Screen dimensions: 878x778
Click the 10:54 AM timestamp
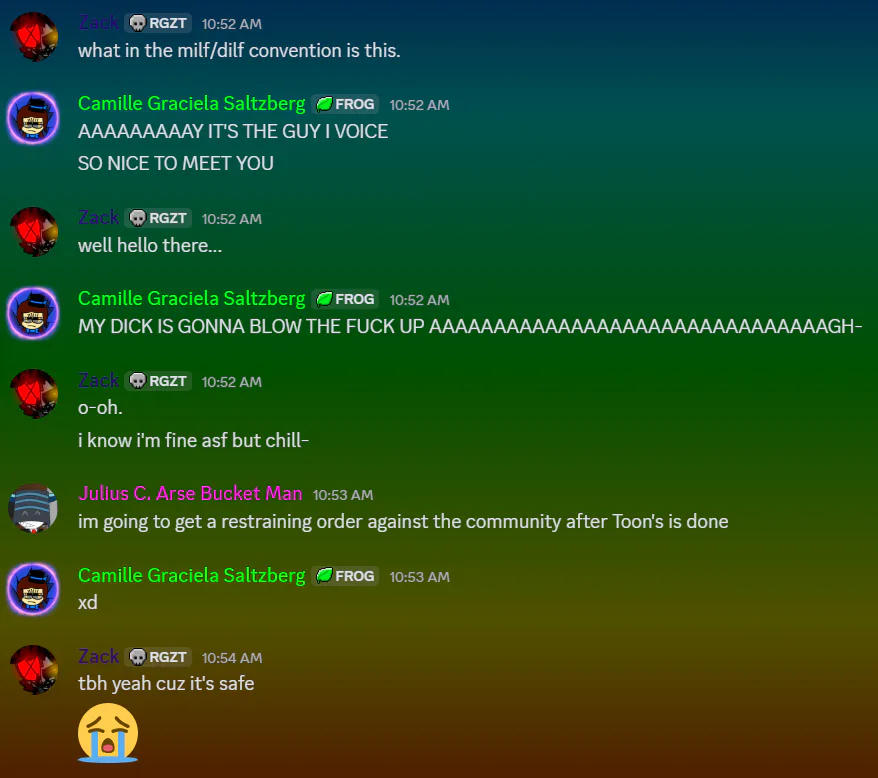[232, 658]
